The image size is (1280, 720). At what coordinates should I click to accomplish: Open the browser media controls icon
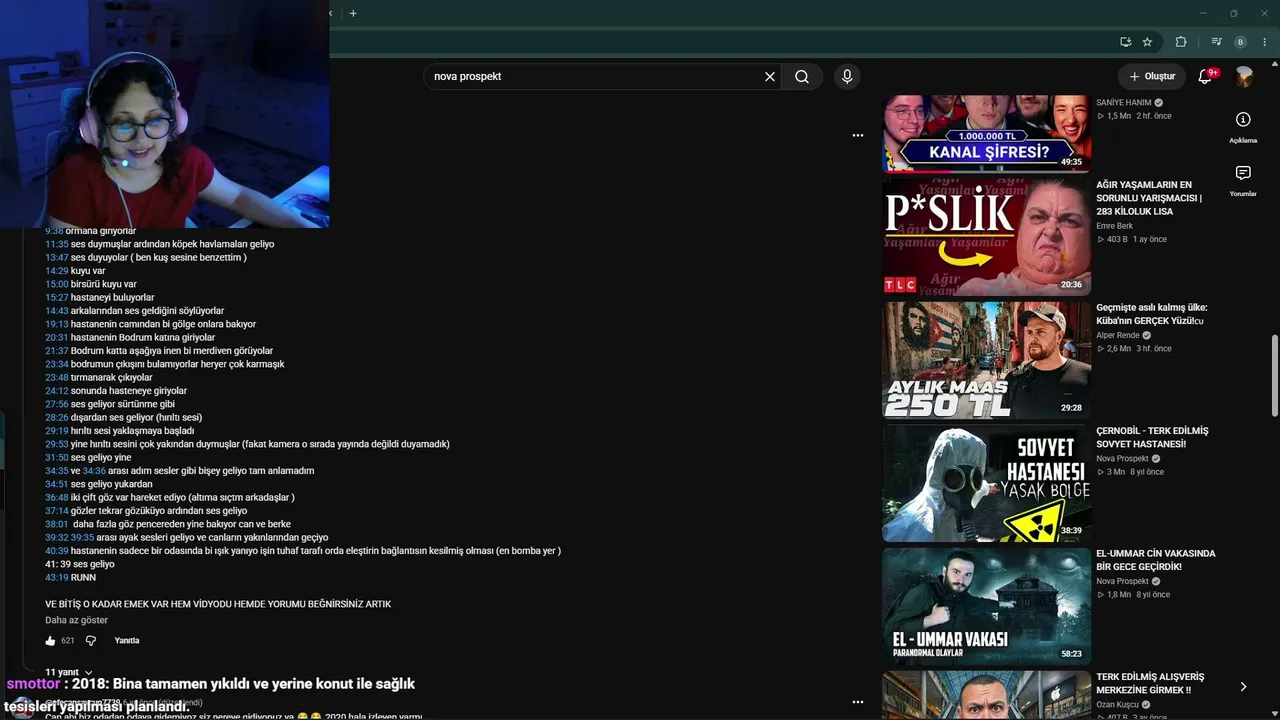[x=1216, y=42]
